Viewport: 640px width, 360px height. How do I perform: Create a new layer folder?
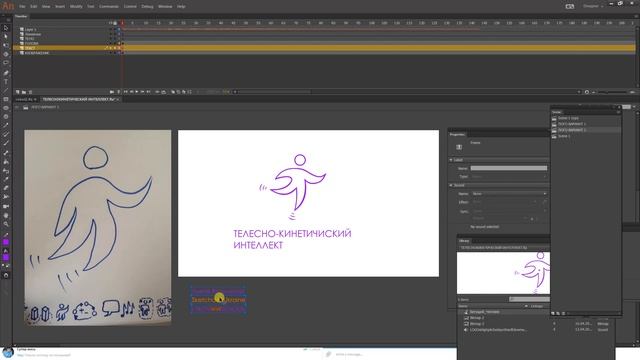[x=24, y=92]
